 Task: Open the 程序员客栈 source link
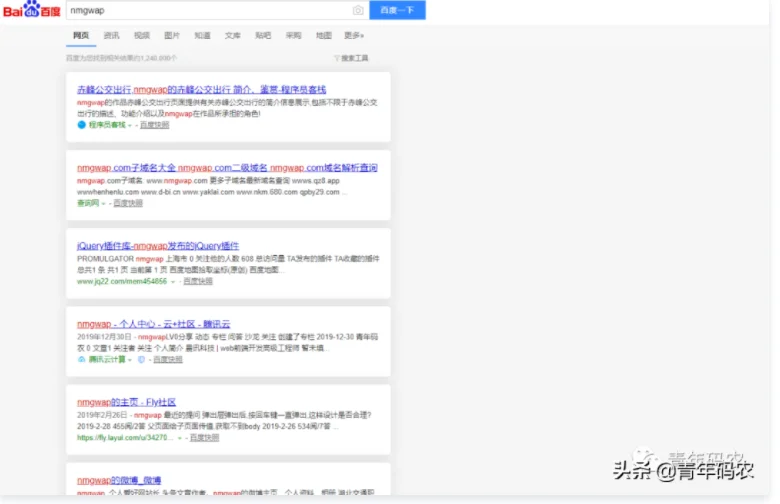pyautogui.click(x=107, y=125)
